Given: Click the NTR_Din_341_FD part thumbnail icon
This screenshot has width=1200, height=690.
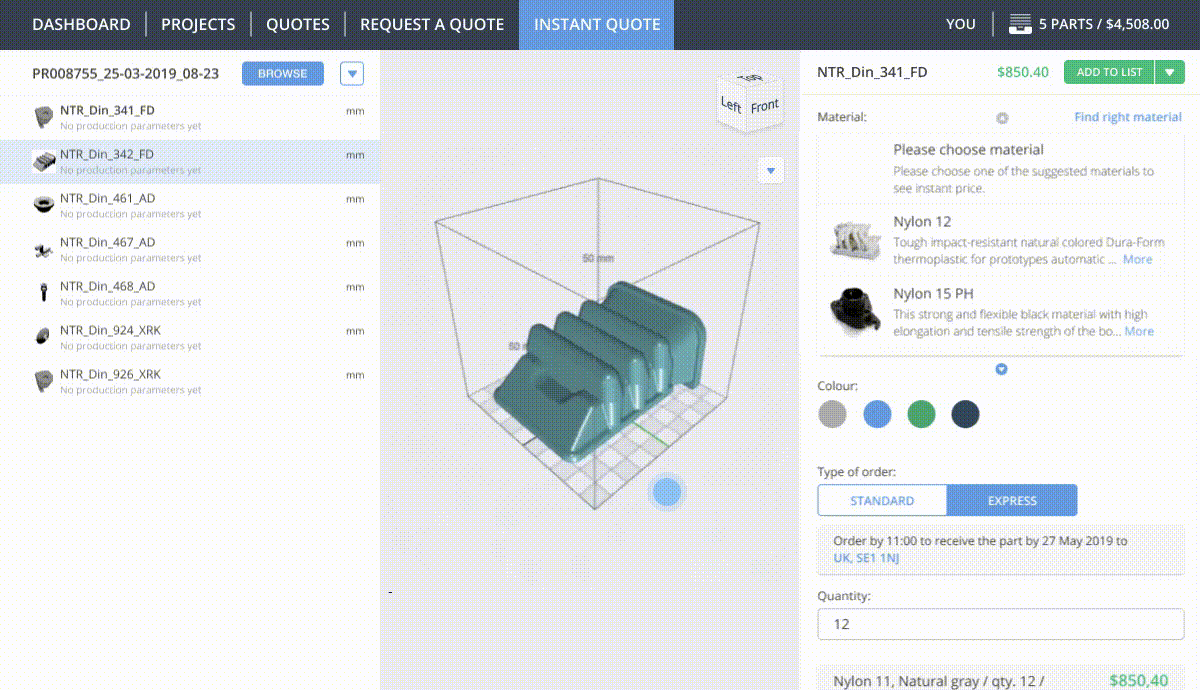Looking at the screenshot, I should pos(44,117).
